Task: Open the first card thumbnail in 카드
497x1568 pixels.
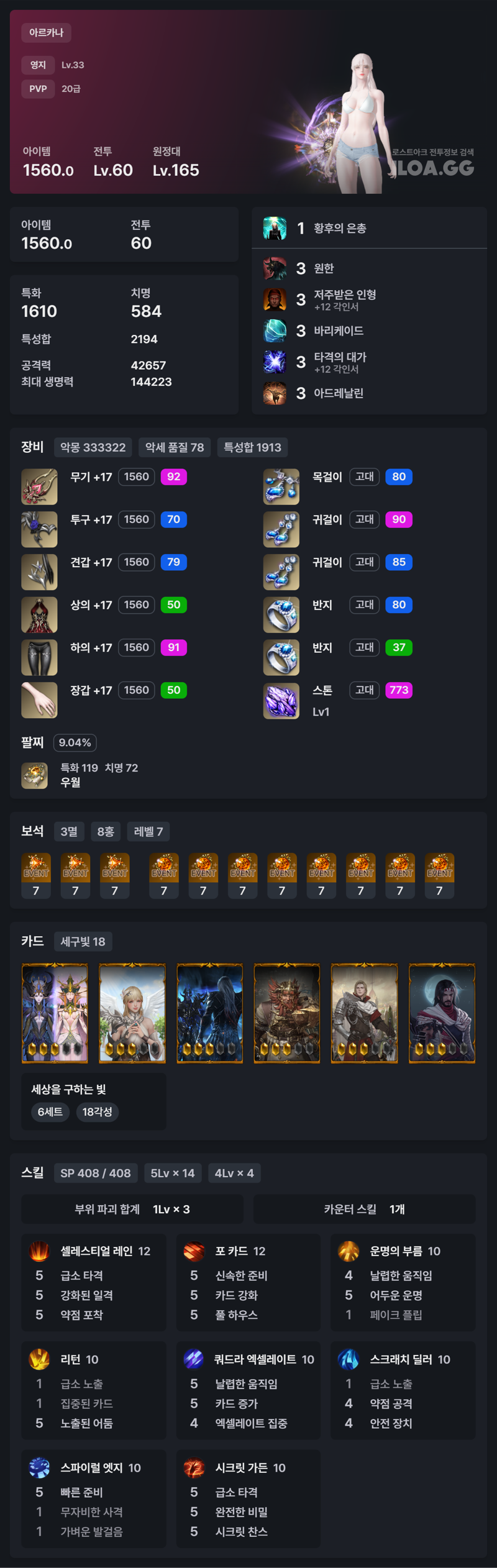Action: click(x=55, y=1013)
